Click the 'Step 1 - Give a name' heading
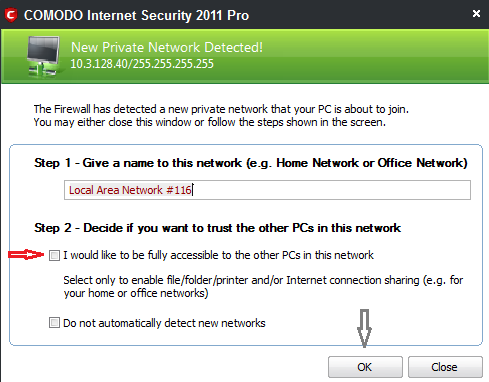The height and width of the screenshot is (382, 489). click(251, 163)
